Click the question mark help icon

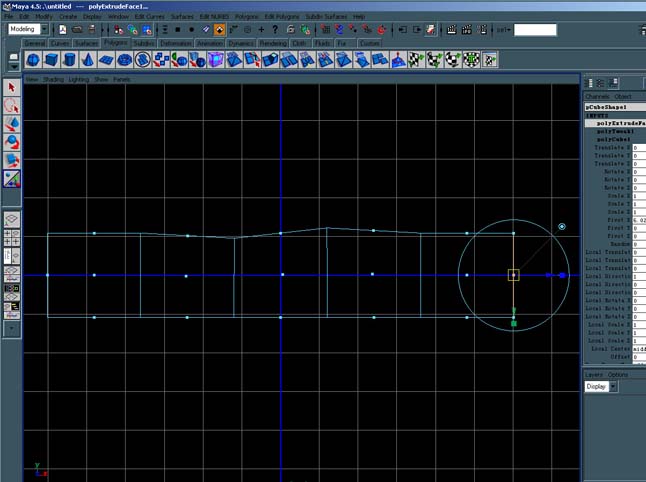(275, 29)
